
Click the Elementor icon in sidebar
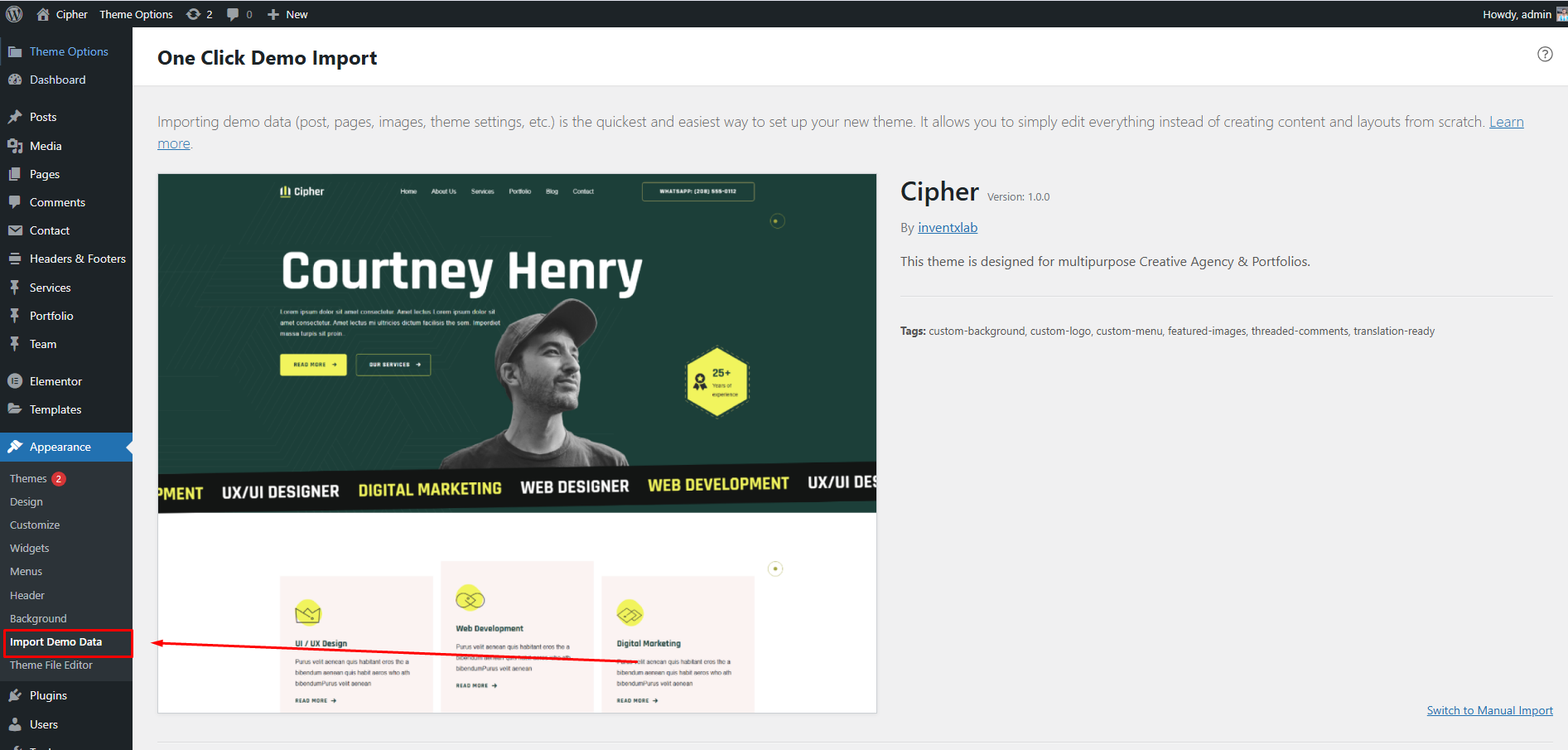pos(15,381)
